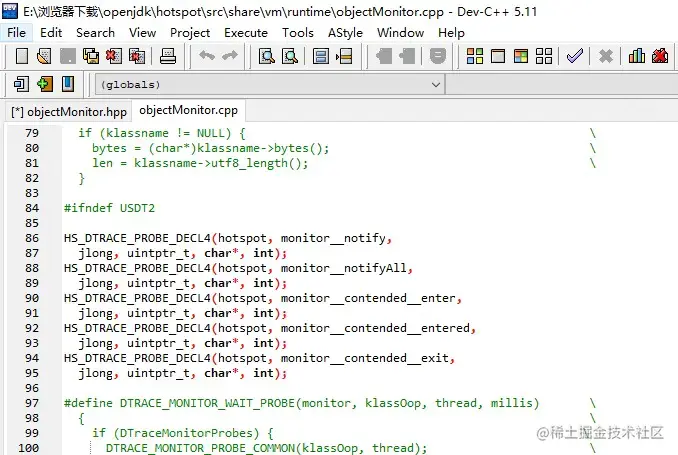Click the Indent toolbar icon
678x455 pixels.
[x=384, y=56]
